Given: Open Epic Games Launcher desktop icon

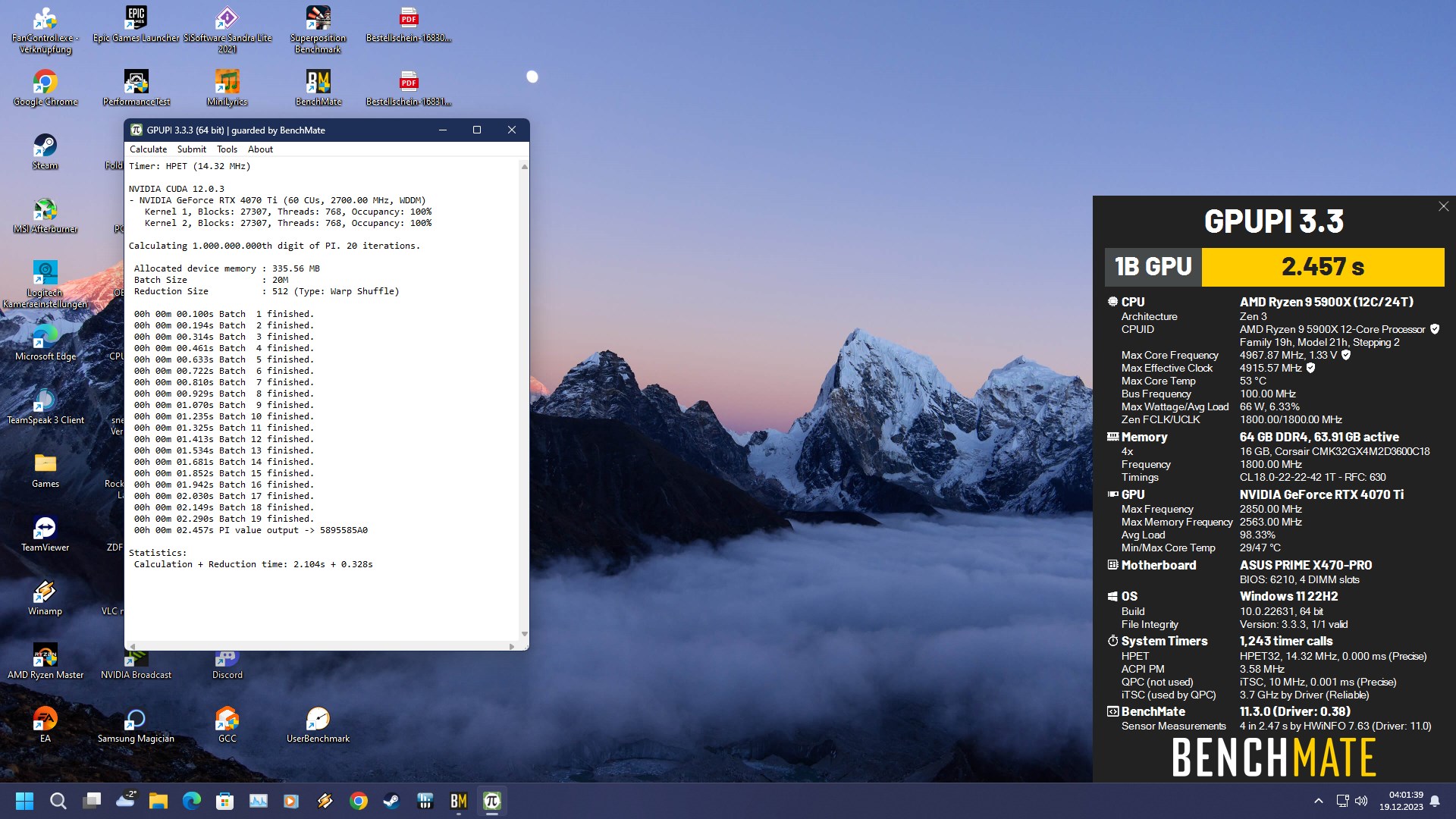Looking at the screenshot, I should pos(136,24).
